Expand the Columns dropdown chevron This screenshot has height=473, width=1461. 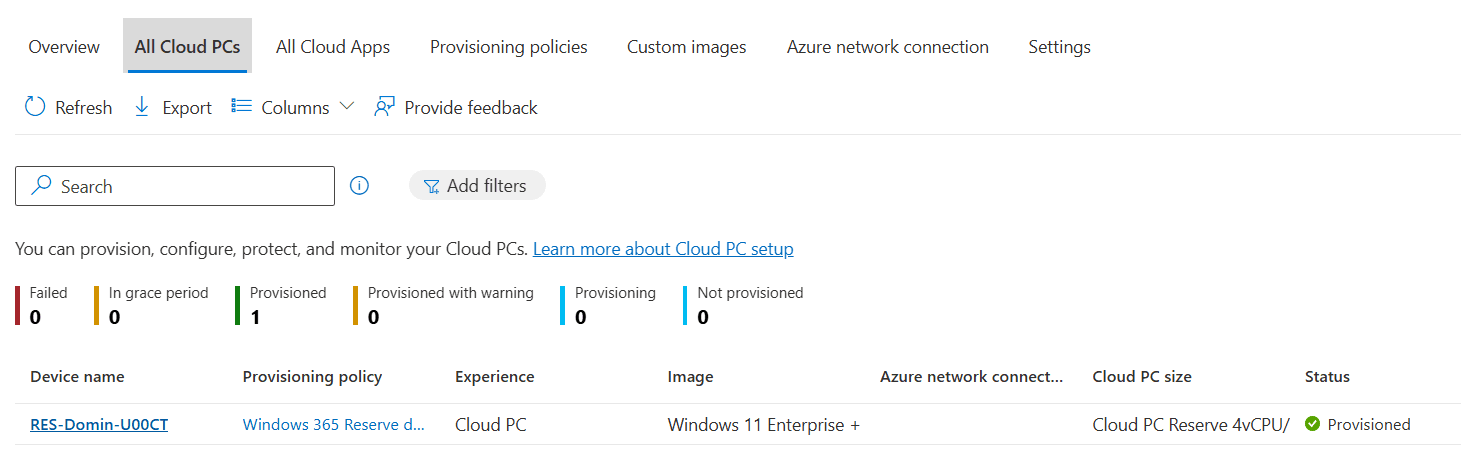[347, 106]
